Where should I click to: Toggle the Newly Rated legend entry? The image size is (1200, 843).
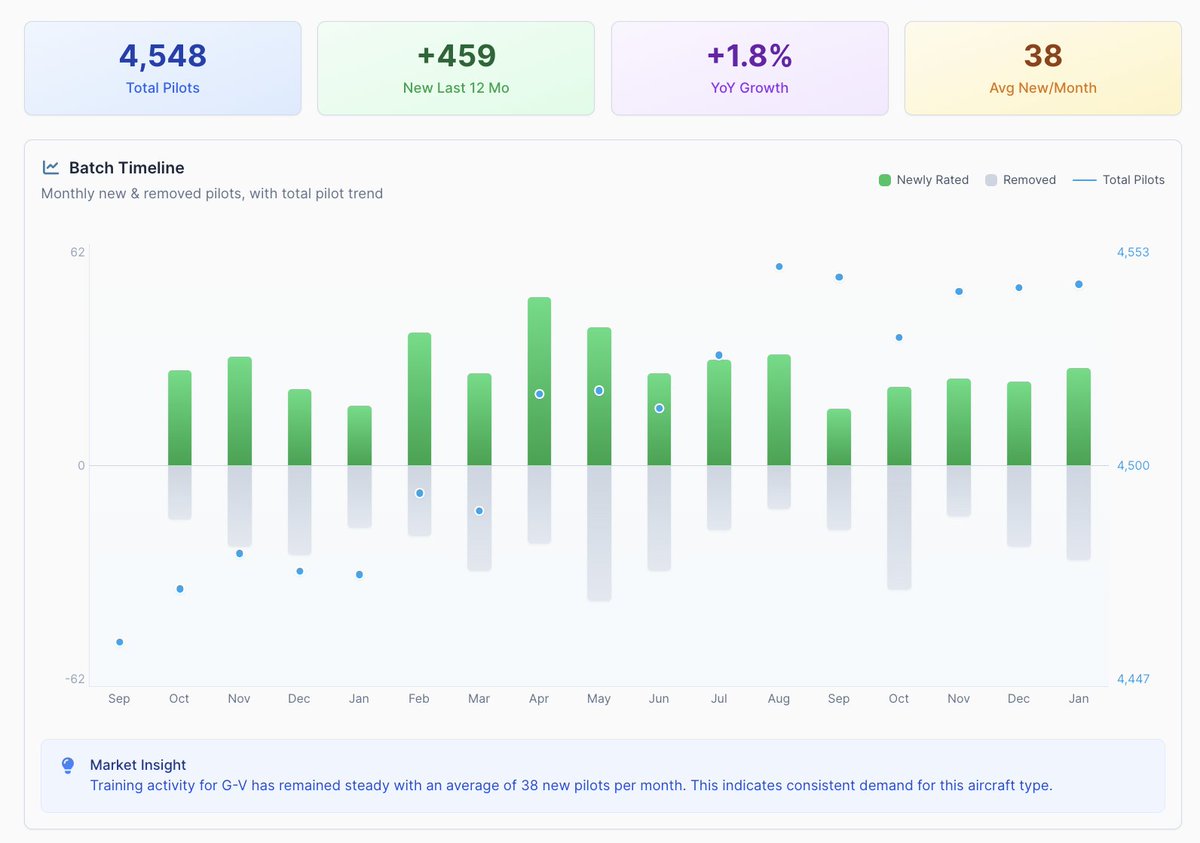coord(923,180)
